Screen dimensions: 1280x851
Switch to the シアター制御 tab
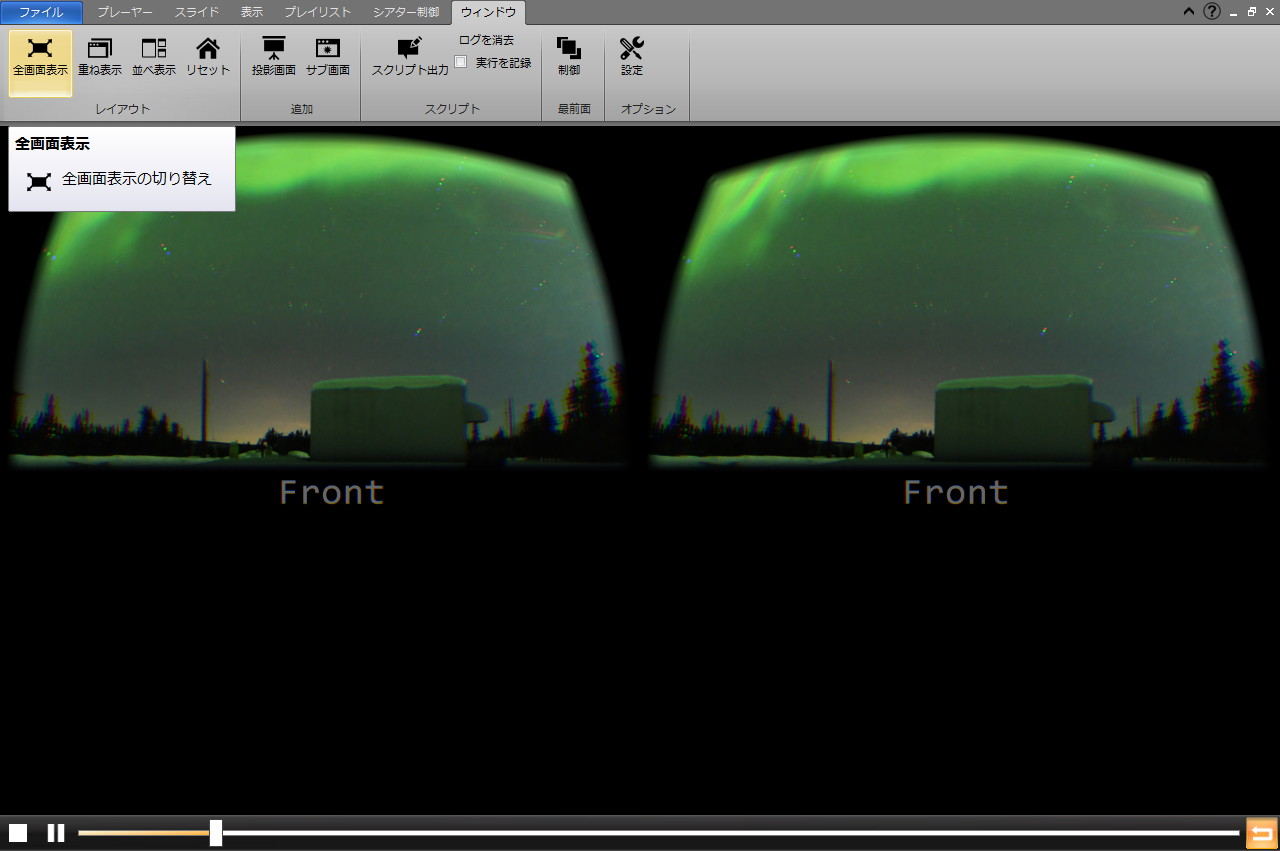coord(406,12)
